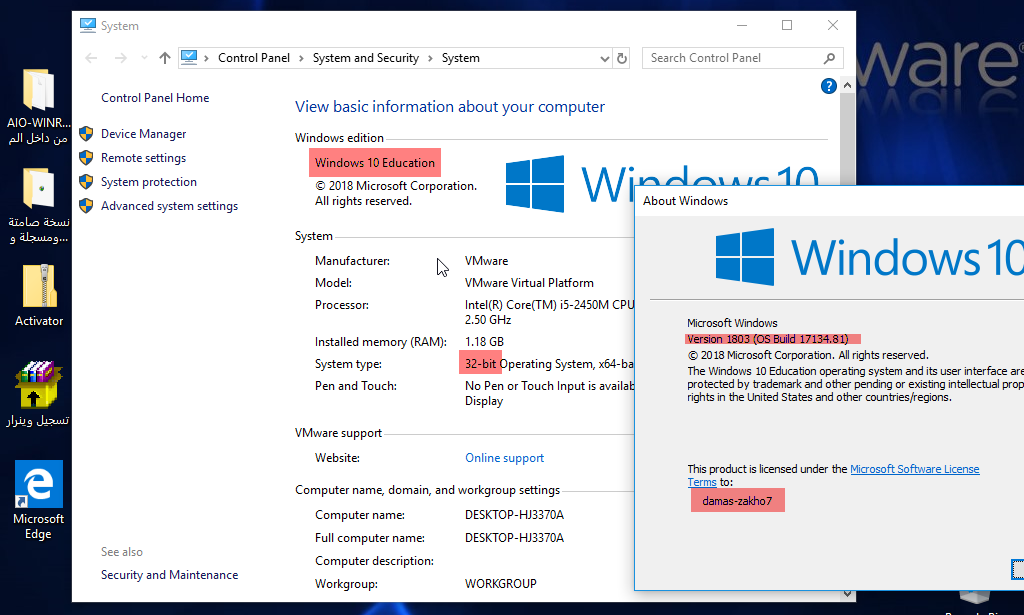Click the Control Panel breadcrumb
1024x615 pixels.
point(253,58)
